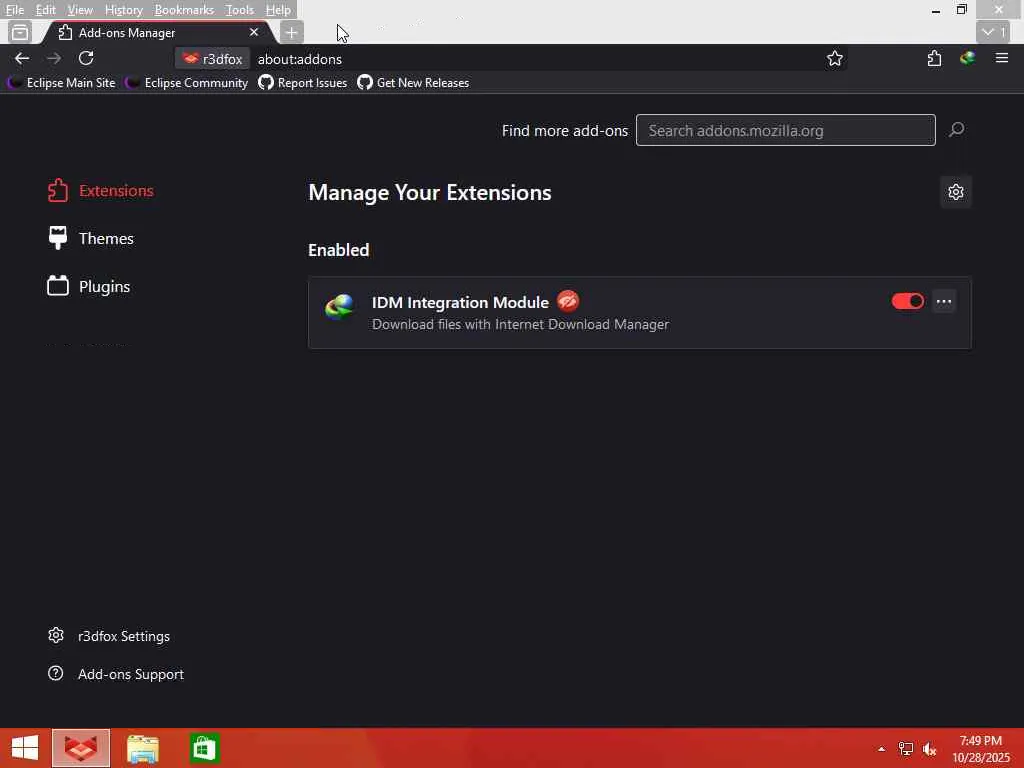Go back using the back arrow
The width and height of the screenshot is (1024, 768).
[22, 59]
